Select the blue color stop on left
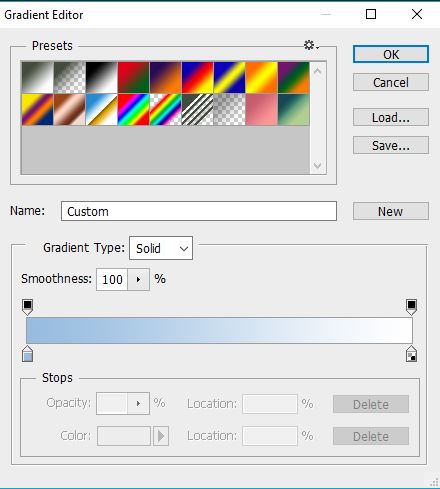This screenshot has height=489, width=440. pyautogui.click(x=27, y=354)
